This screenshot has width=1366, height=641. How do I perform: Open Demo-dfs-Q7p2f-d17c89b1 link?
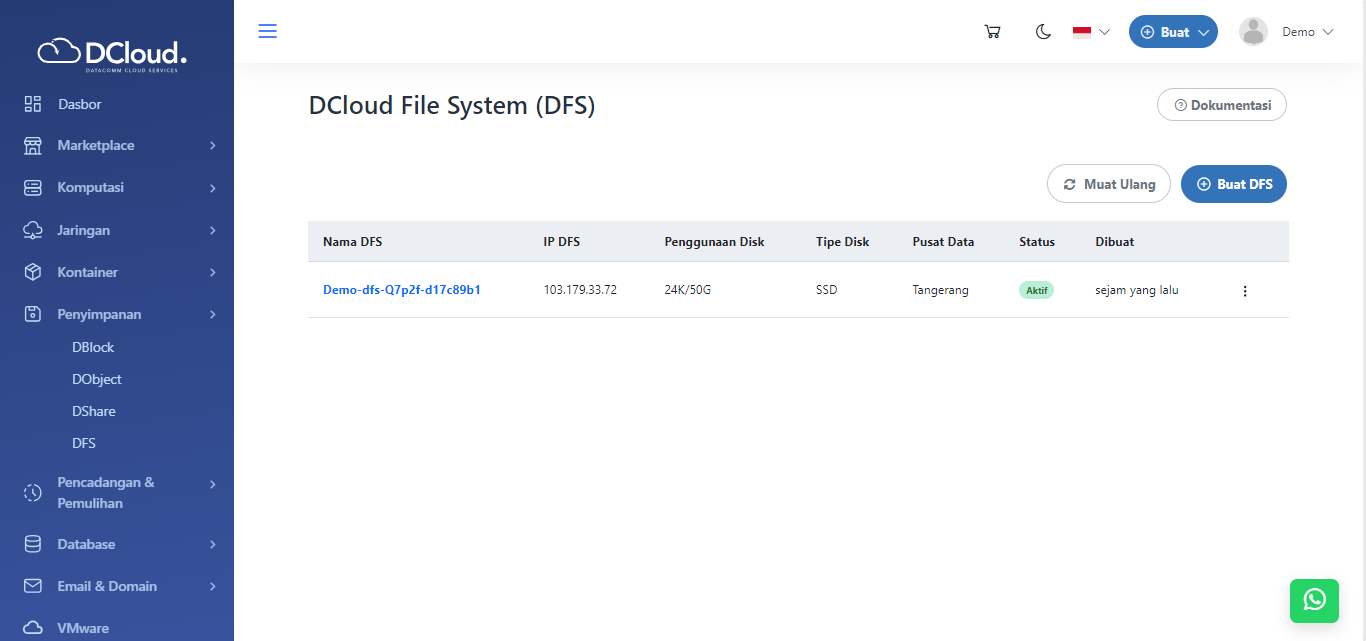[402, 290]
